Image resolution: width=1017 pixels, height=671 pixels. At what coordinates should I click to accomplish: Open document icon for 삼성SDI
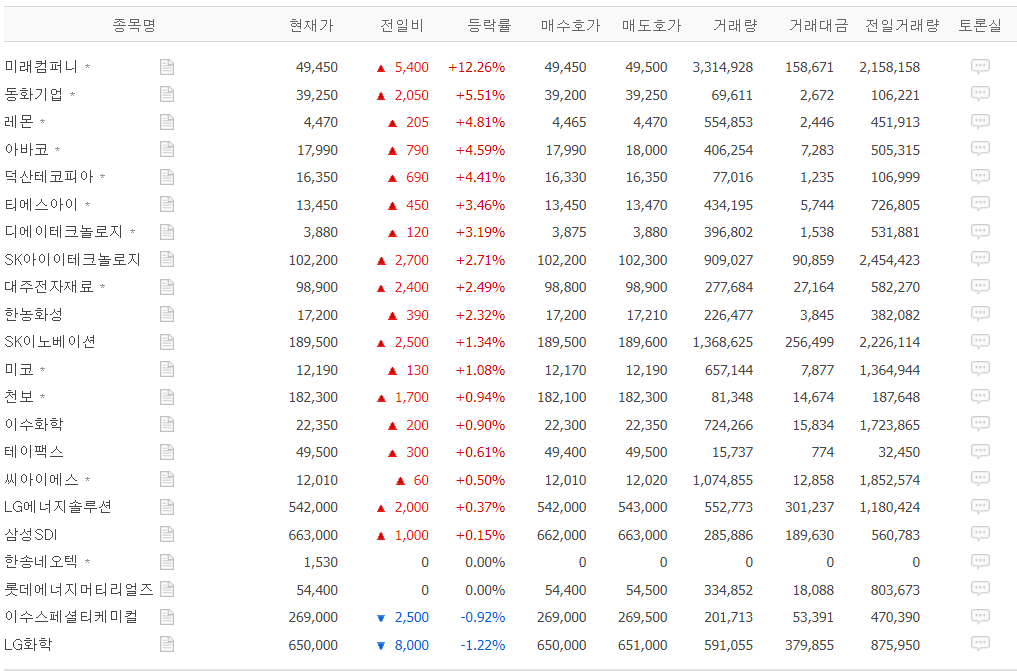click(x=167, y=535)
